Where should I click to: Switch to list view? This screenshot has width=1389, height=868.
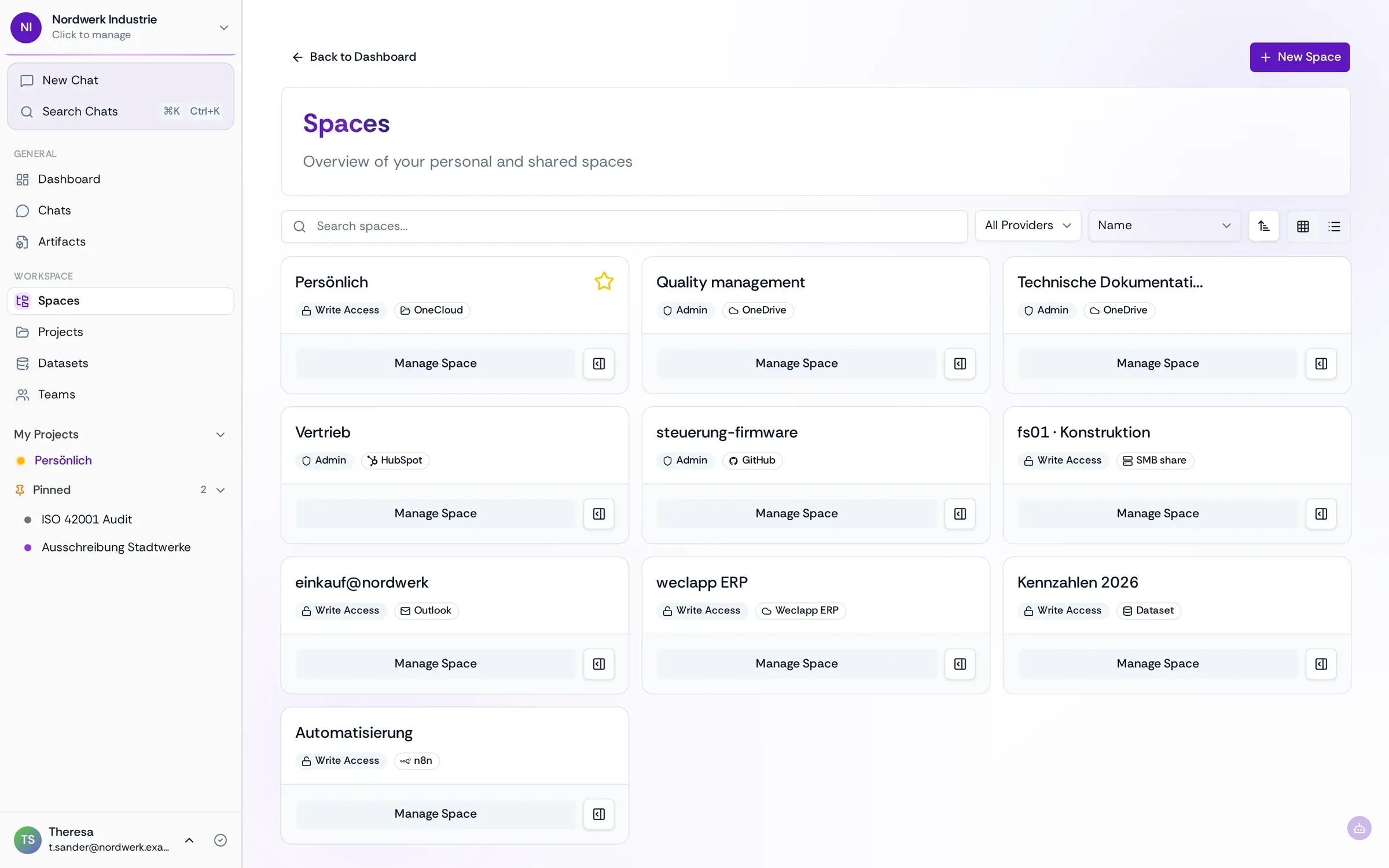coord(1334,226)
